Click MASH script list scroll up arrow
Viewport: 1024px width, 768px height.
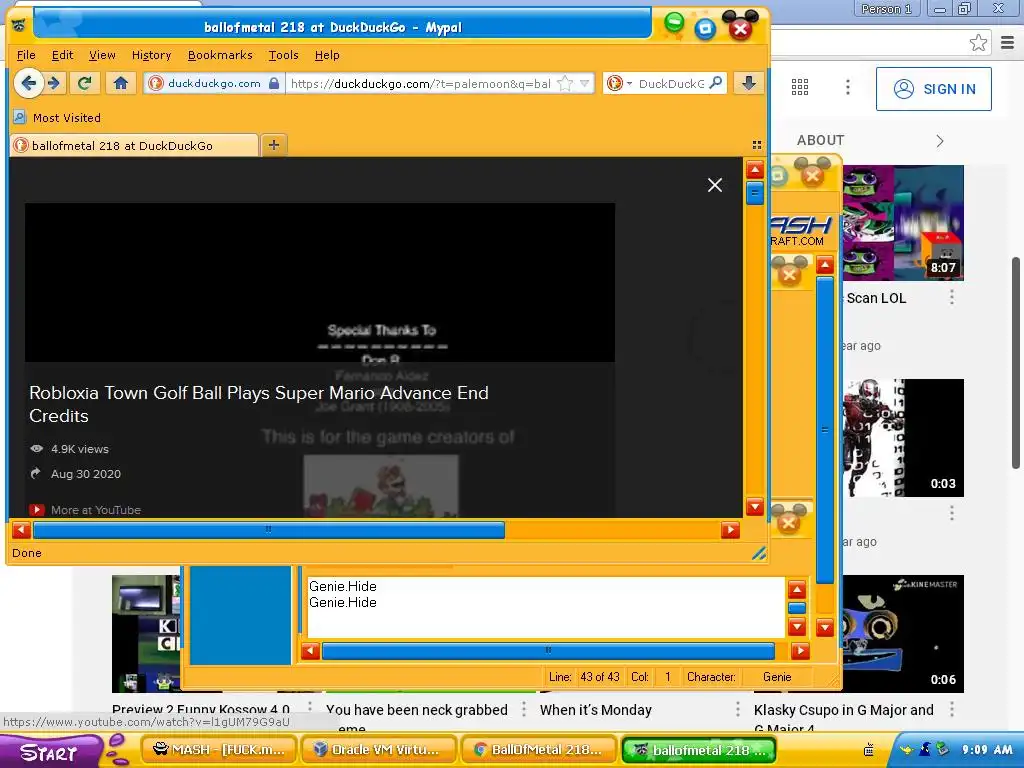point(797,590)
